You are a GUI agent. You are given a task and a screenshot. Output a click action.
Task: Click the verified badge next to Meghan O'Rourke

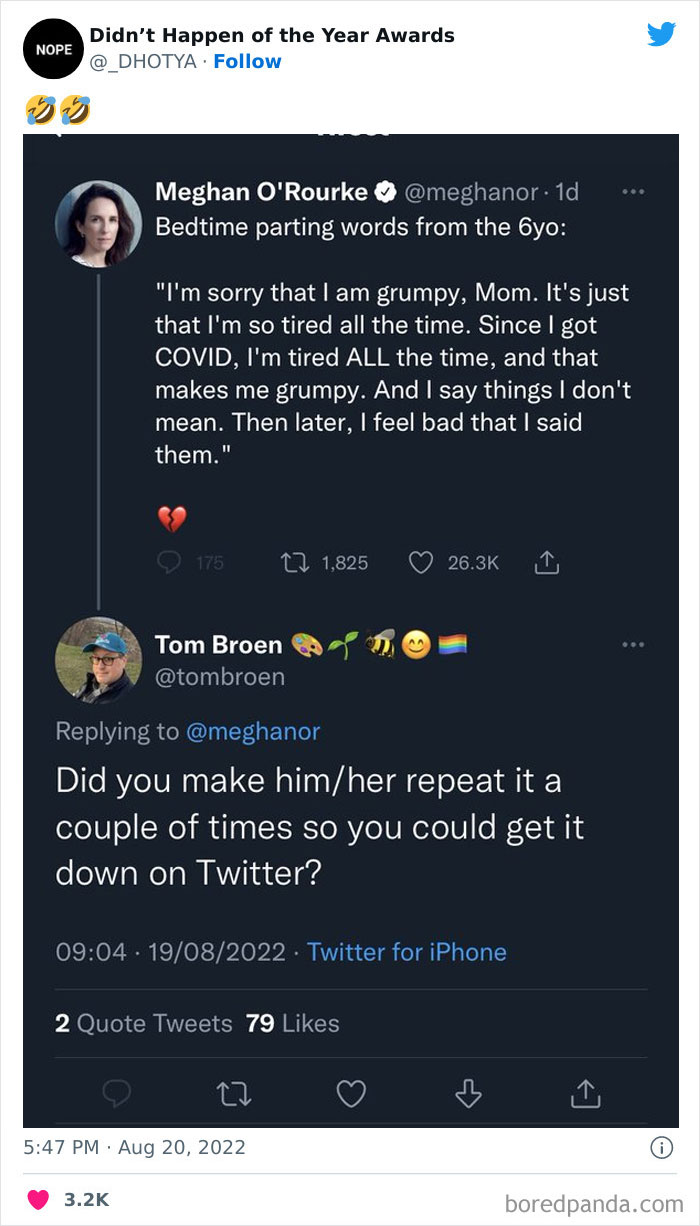384,191
